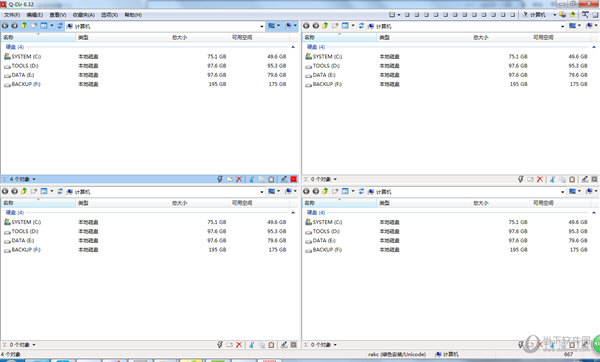Click the cut scissors icon in top-left pane status bar

(252, 179)
